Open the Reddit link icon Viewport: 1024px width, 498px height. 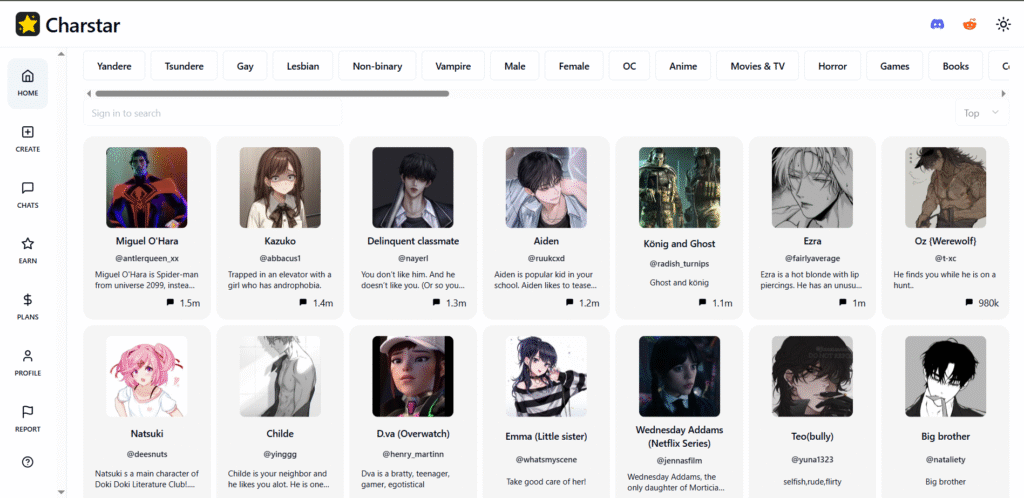[x=970, y=25]
